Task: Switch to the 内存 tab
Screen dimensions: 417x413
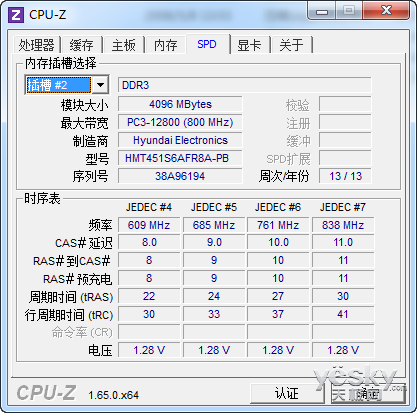Action: (166, 45)
